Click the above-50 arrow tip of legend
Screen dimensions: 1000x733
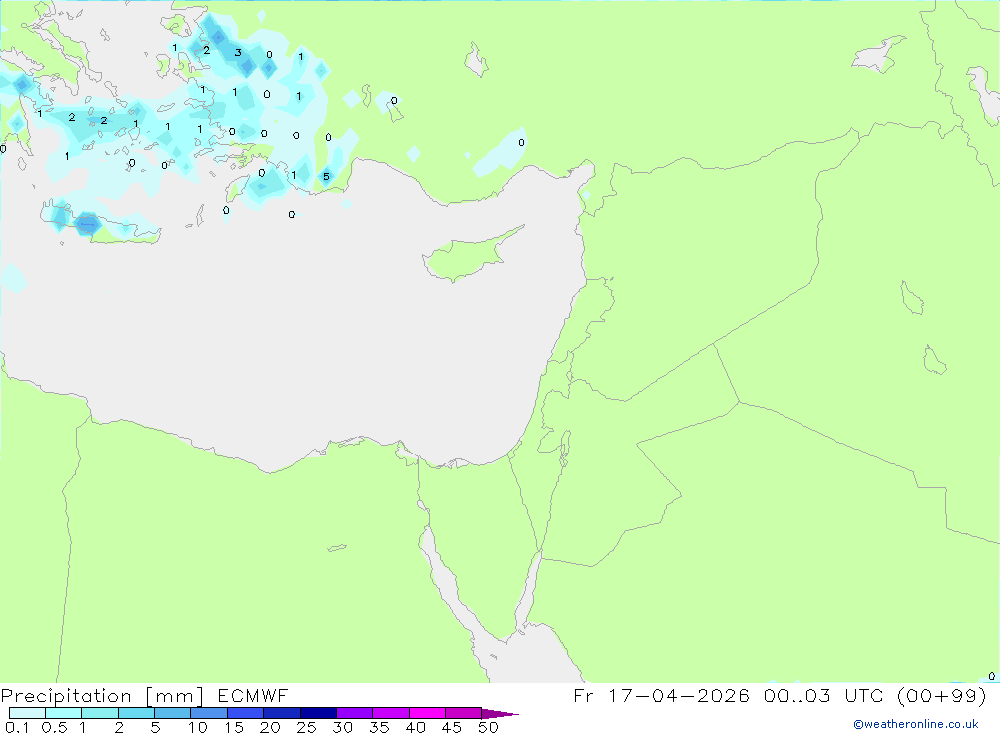(x=499, y=714)
